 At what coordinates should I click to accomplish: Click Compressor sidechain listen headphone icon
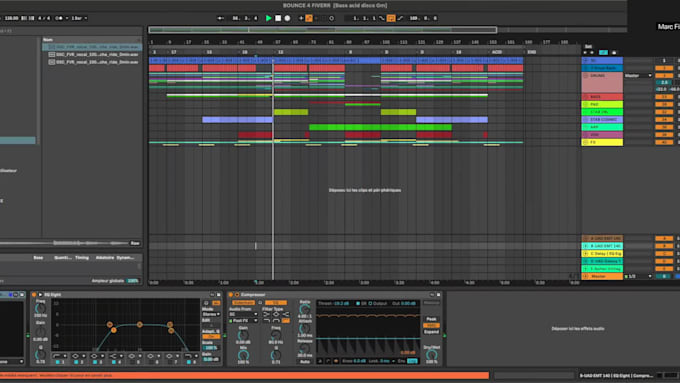[260, 302]
